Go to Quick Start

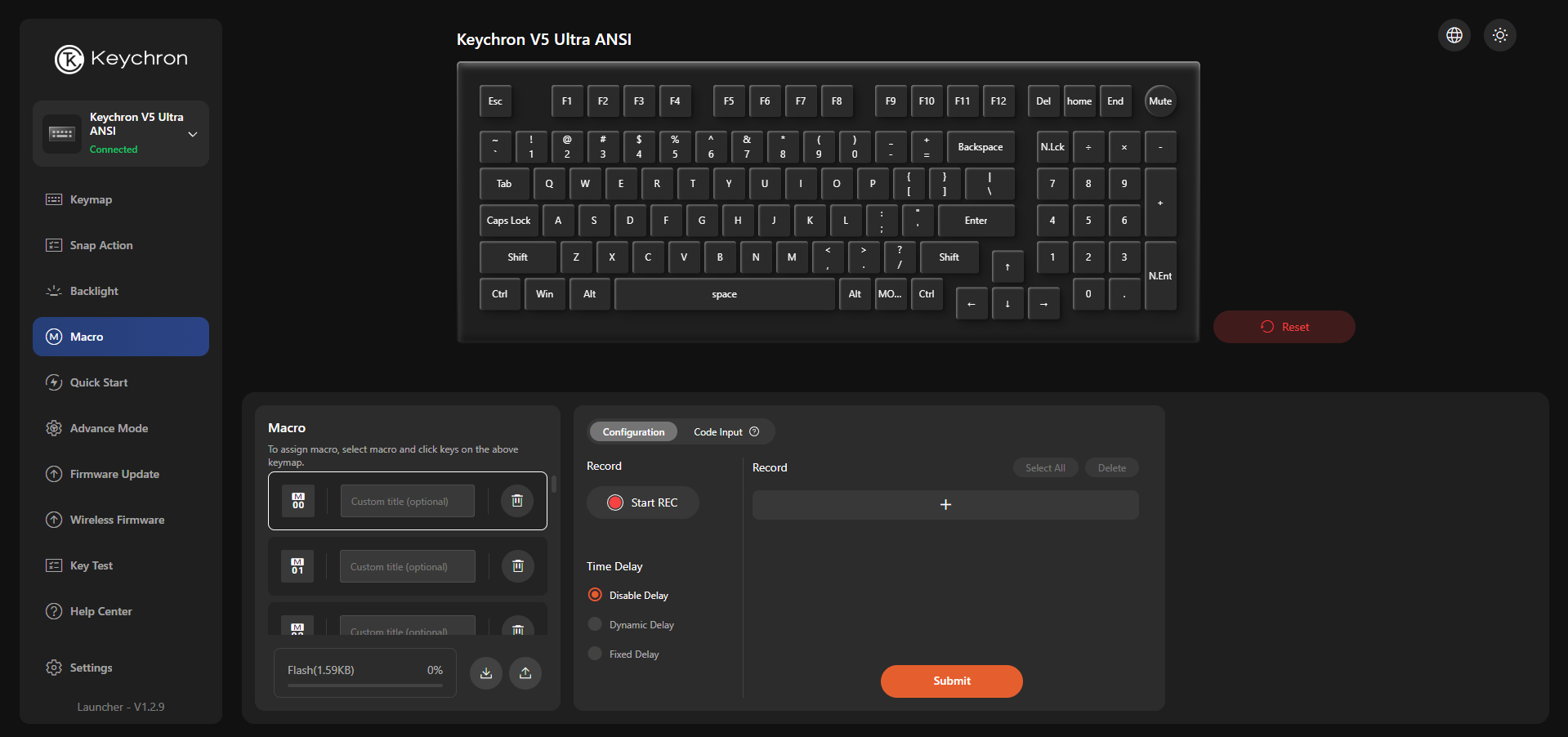pyautogui.click(x=98, y=382)
